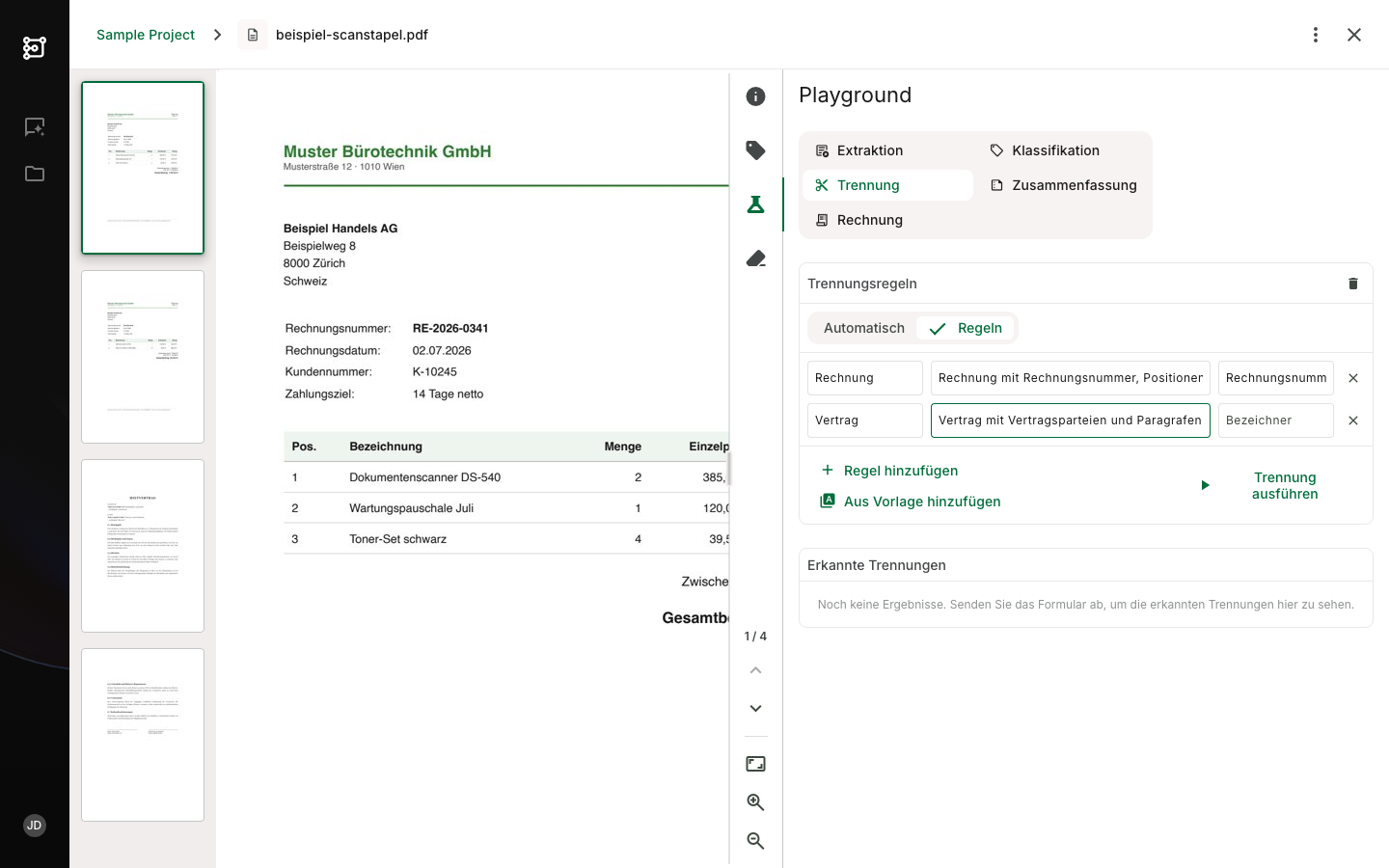1389x868 pixels.
Task: Click the Beispiel Handels AG recipient name
Action: (340, 229)
